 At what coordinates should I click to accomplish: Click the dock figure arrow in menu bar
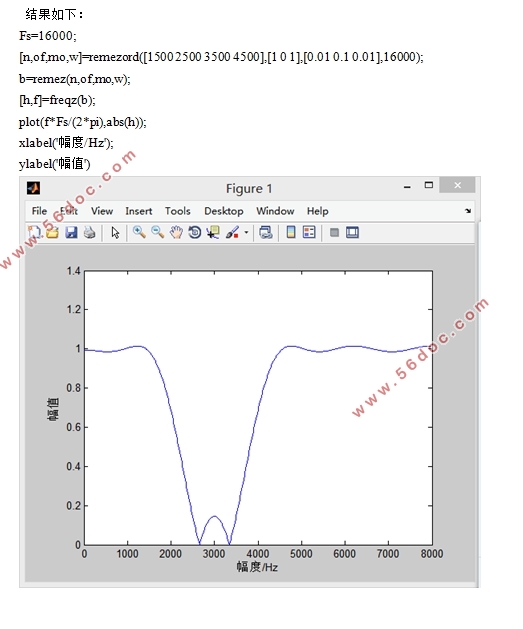(468, 211)
